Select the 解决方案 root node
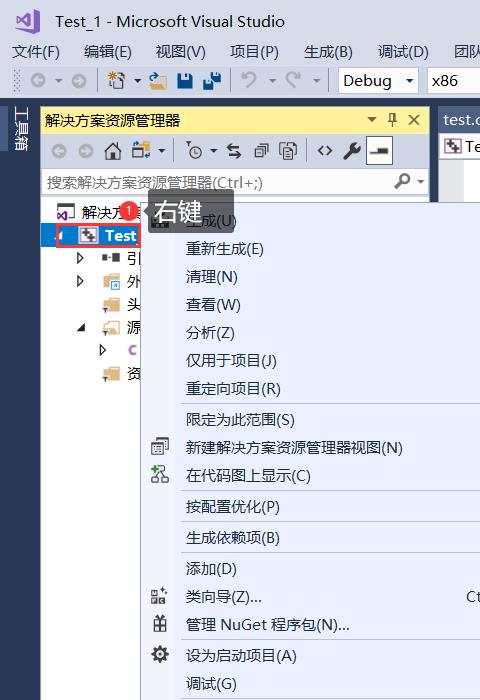 (x=99, y=212)
